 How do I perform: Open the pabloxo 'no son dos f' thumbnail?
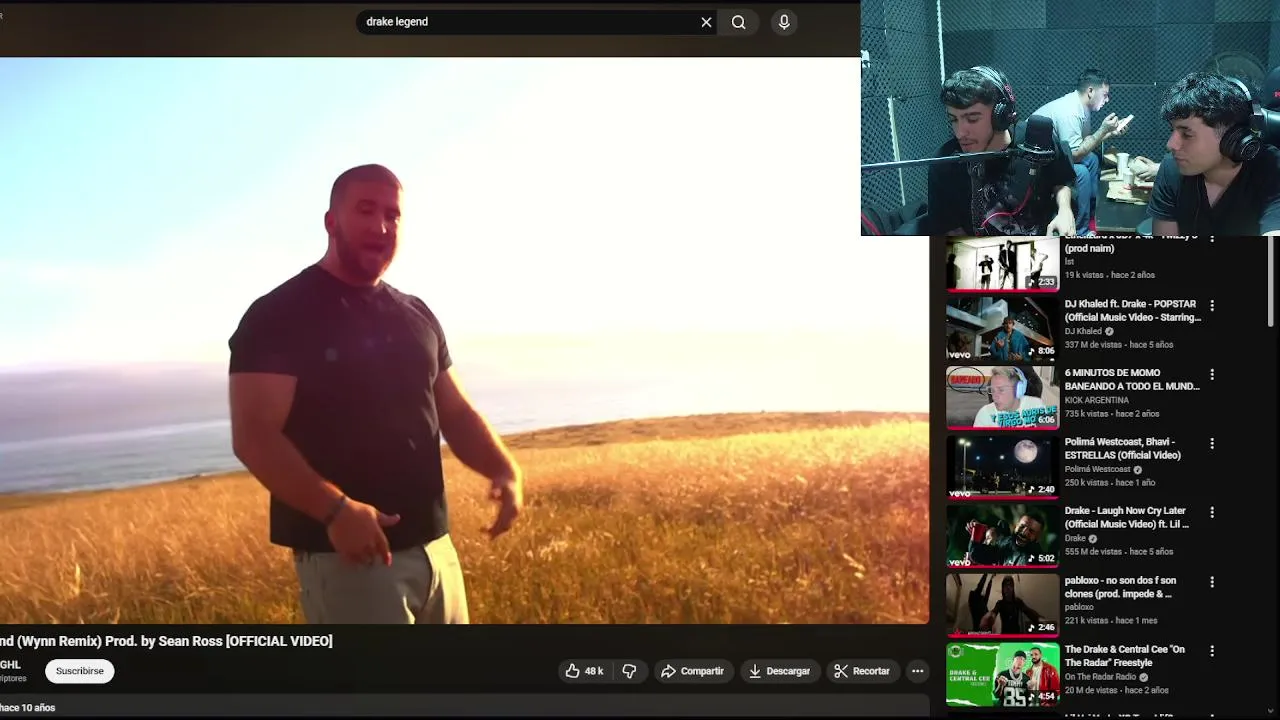point(1002,605)
